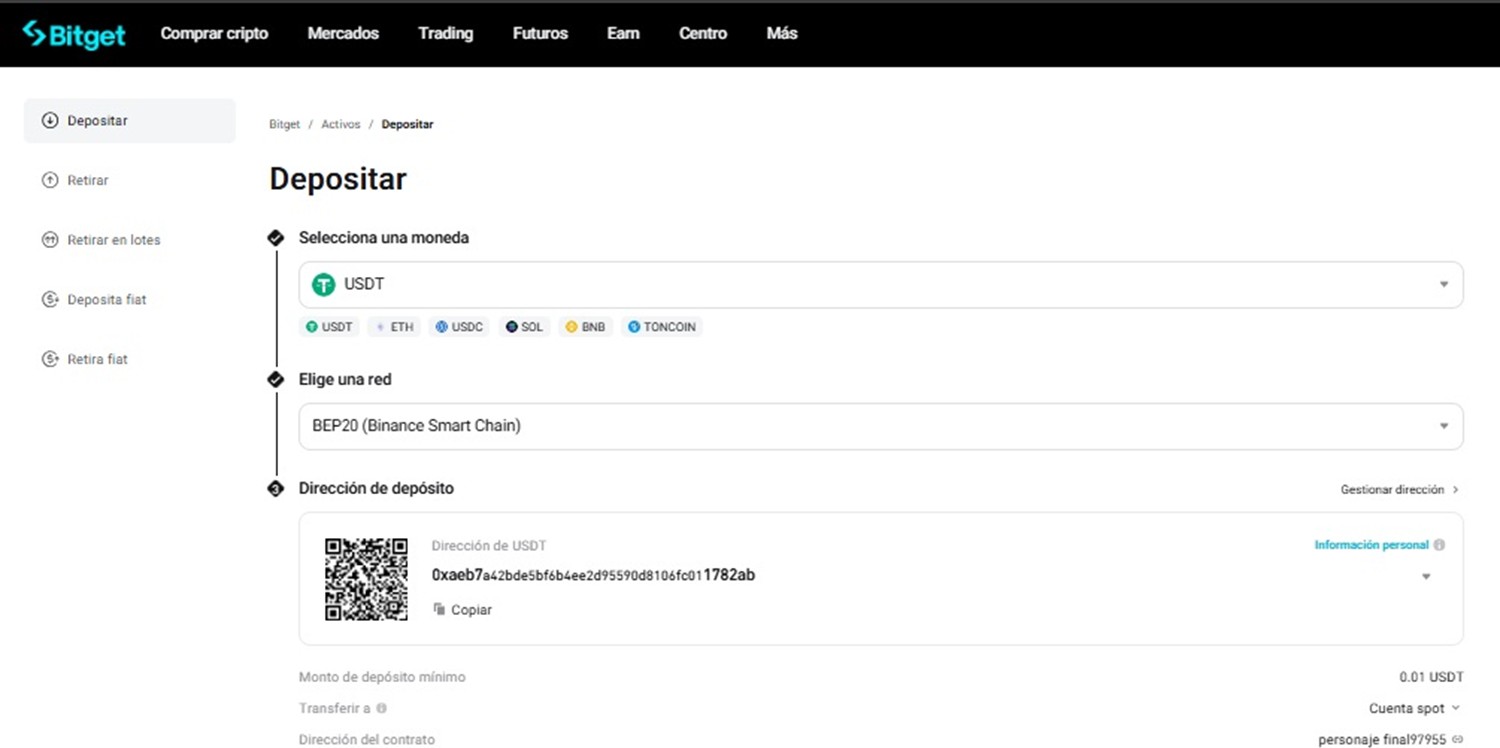Viewport: 1500px width, 748px height.
Task: Select the TONCOIN quick coin chip
Action: [x=661, y=327]
